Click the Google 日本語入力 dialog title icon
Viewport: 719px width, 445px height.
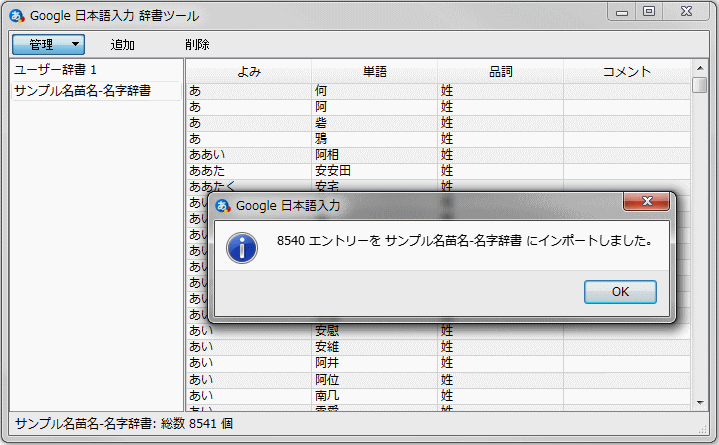point(223,206)
